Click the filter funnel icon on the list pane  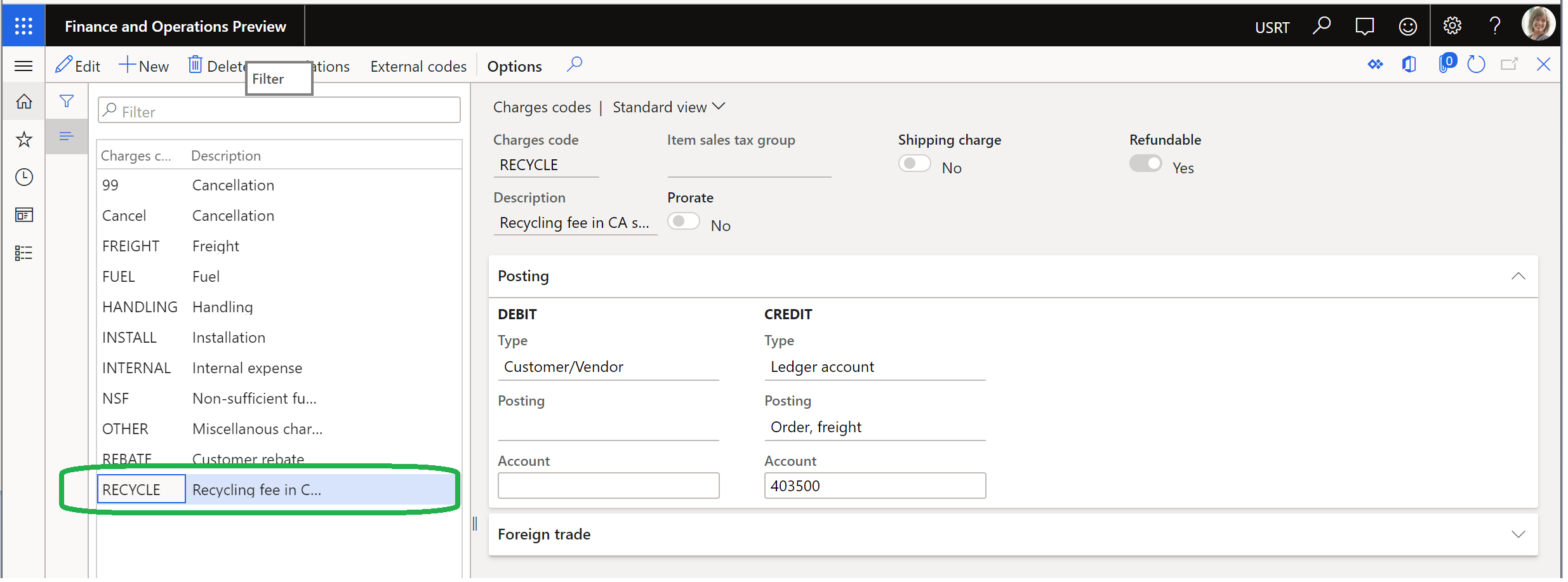coord(67,100)
